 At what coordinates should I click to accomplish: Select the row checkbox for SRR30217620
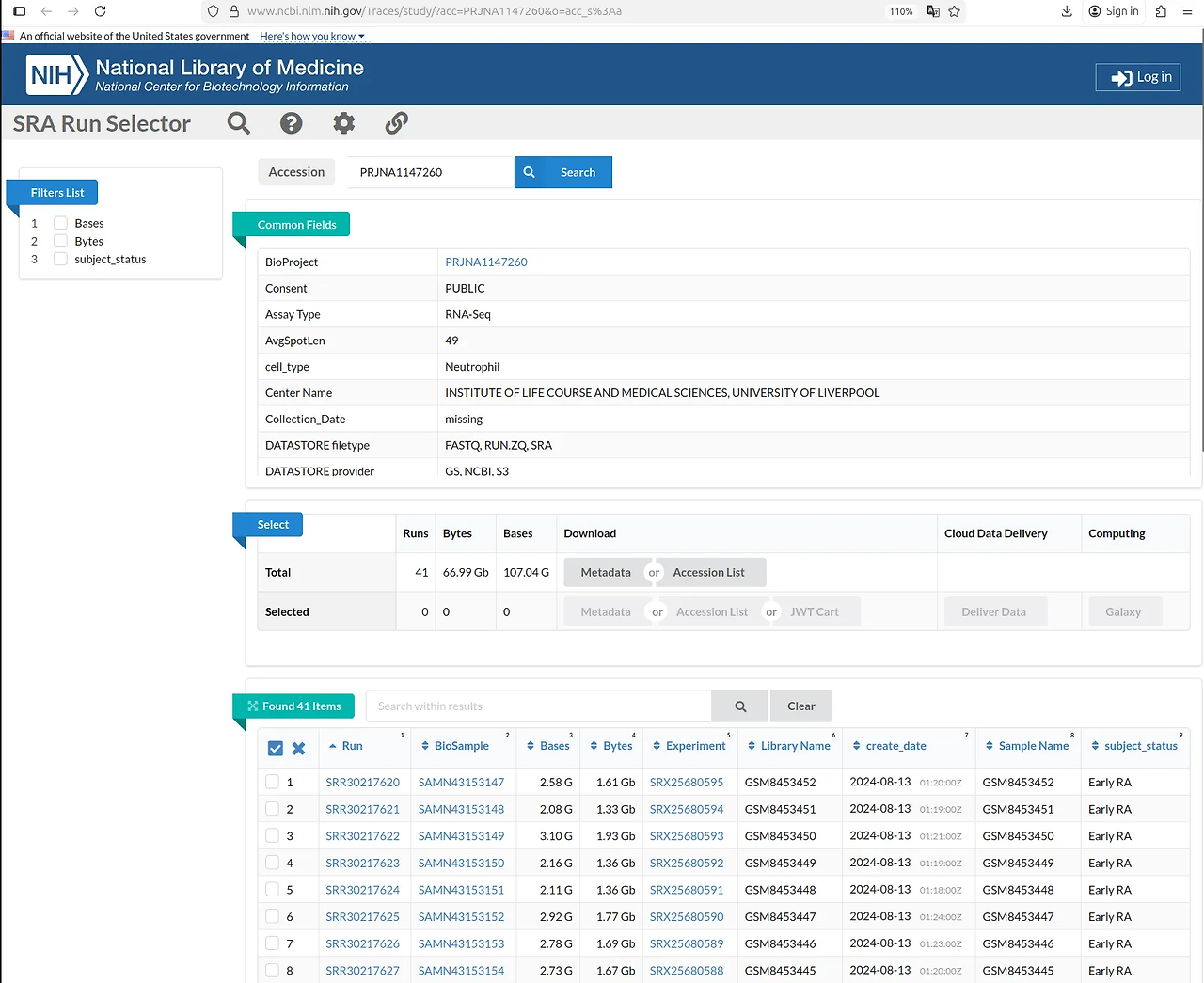[272, 782]
